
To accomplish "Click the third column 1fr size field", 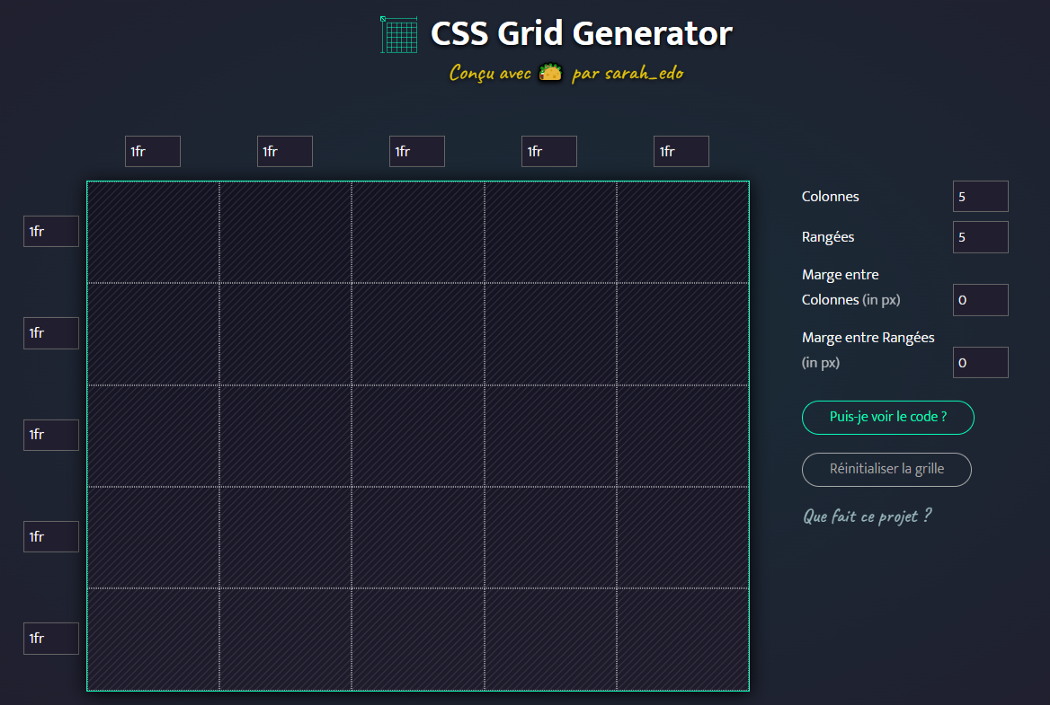I will pyautogui.click(x=417, y=151).
